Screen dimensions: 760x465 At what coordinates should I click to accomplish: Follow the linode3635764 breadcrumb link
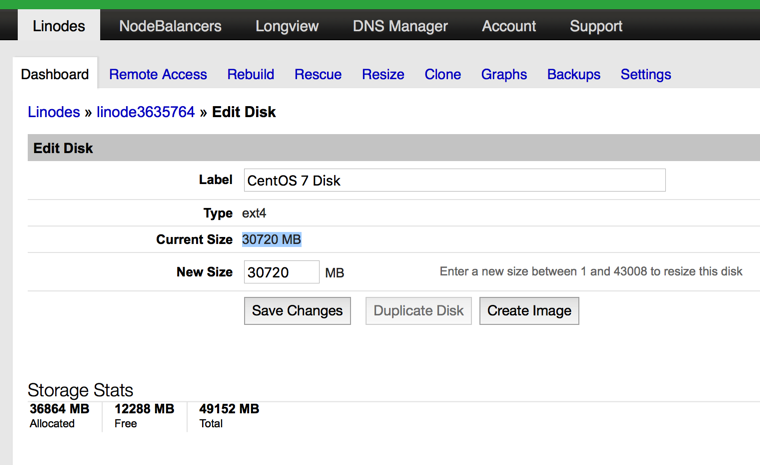point(146,112)
